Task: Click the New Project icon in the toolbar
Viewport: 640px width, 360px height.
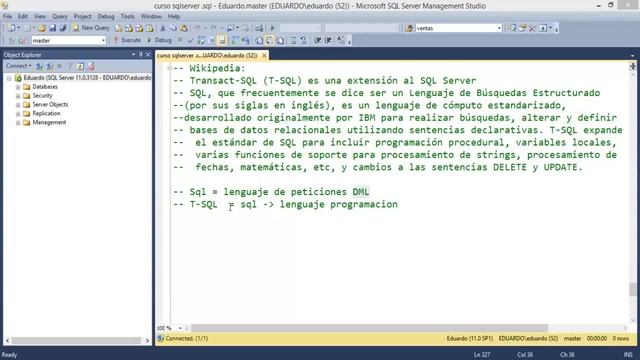Action: tap(11, 28)
